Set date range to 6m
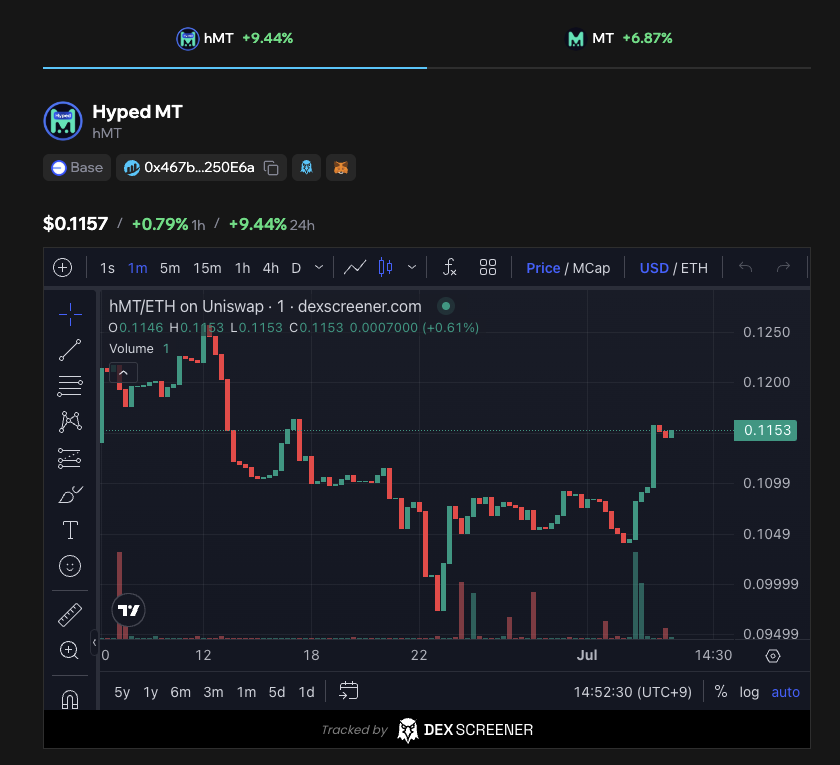 (181, 692)
